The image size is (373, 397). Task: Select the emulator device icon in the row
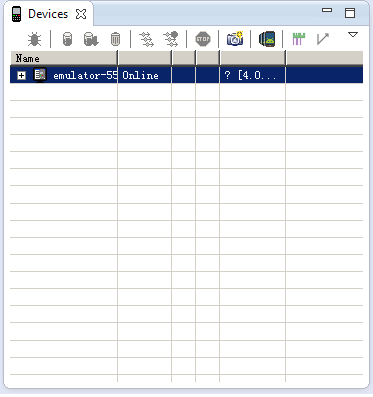40,75
